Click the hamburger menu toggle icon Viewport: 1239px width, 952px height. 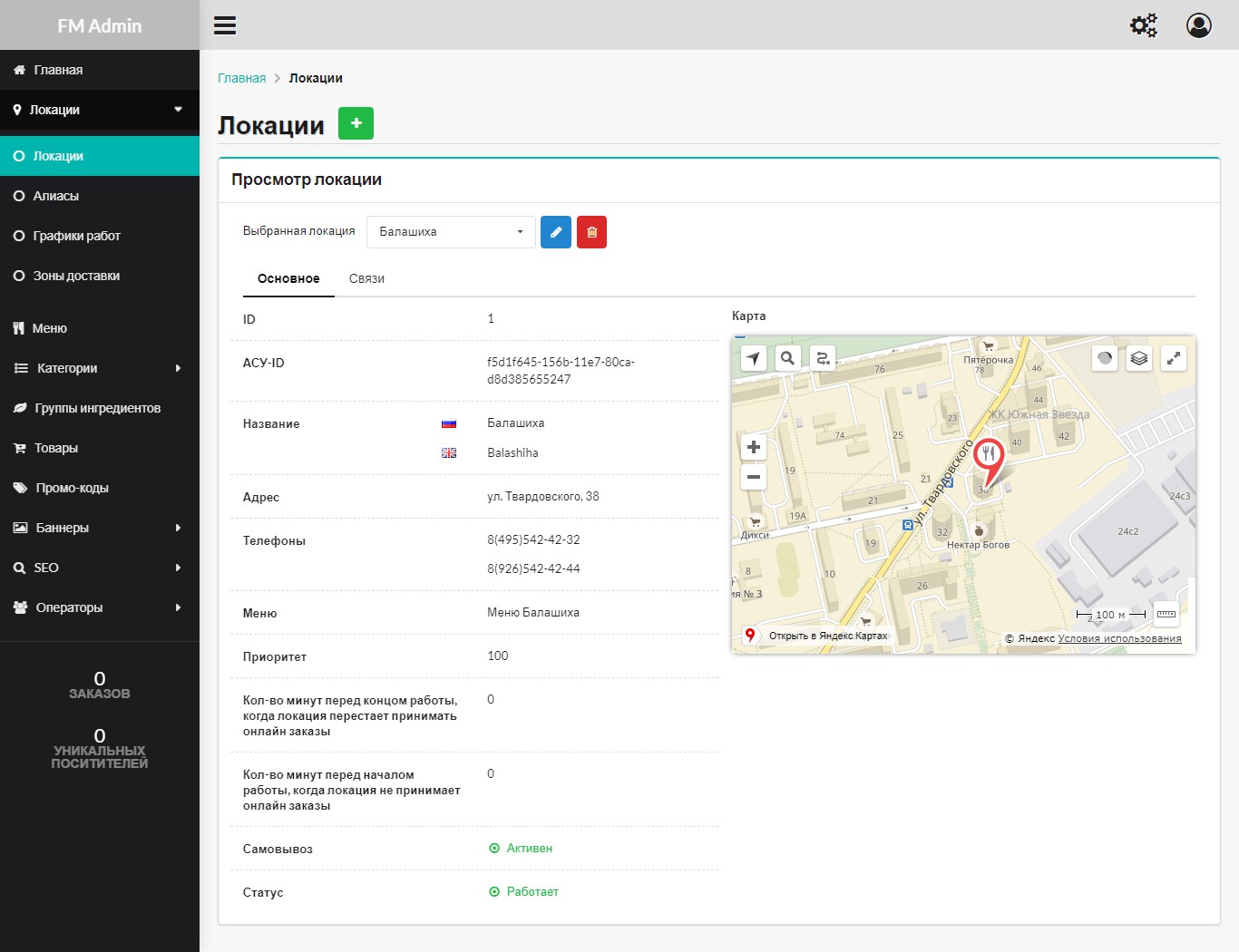tap(225, 25)
